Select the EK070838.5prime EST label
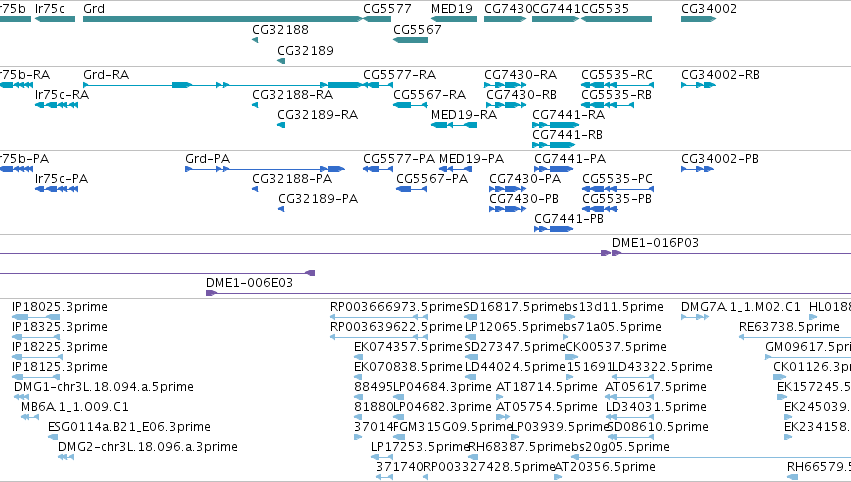The height and width of the screenshot is (482, 851). pos(408,366)
